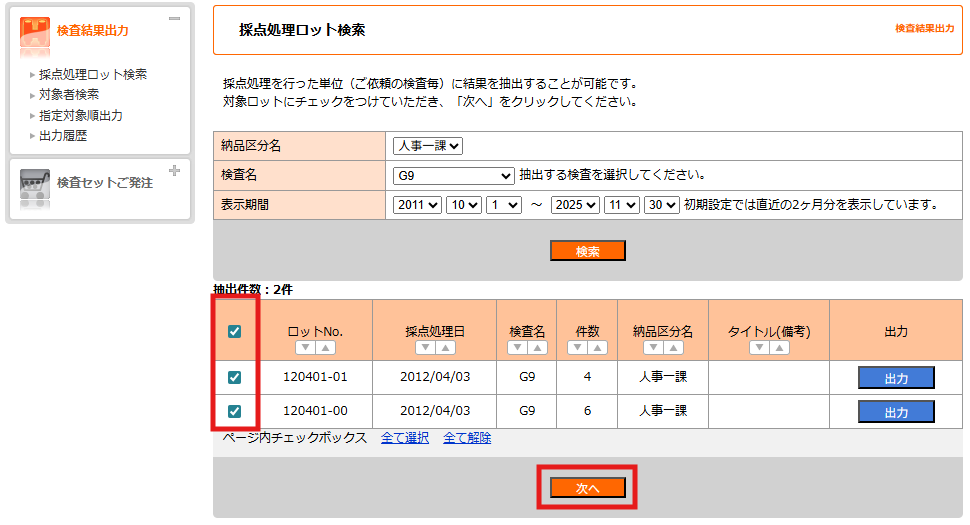
Task: Sort 検査名 column ascending arrow
Action: click(x=538, y=348)
